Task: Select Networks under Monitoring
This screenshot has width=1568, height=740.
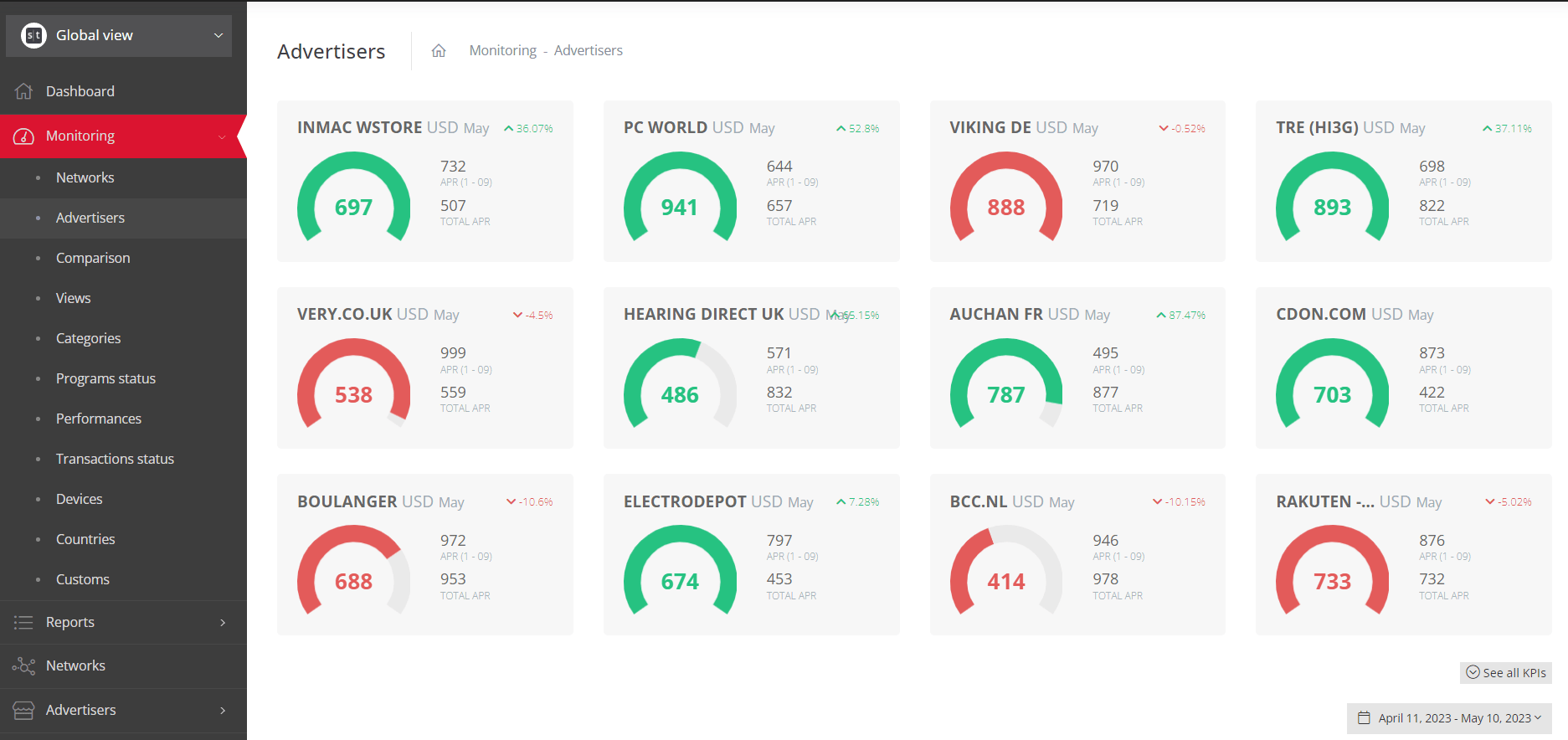Action: 123,177
